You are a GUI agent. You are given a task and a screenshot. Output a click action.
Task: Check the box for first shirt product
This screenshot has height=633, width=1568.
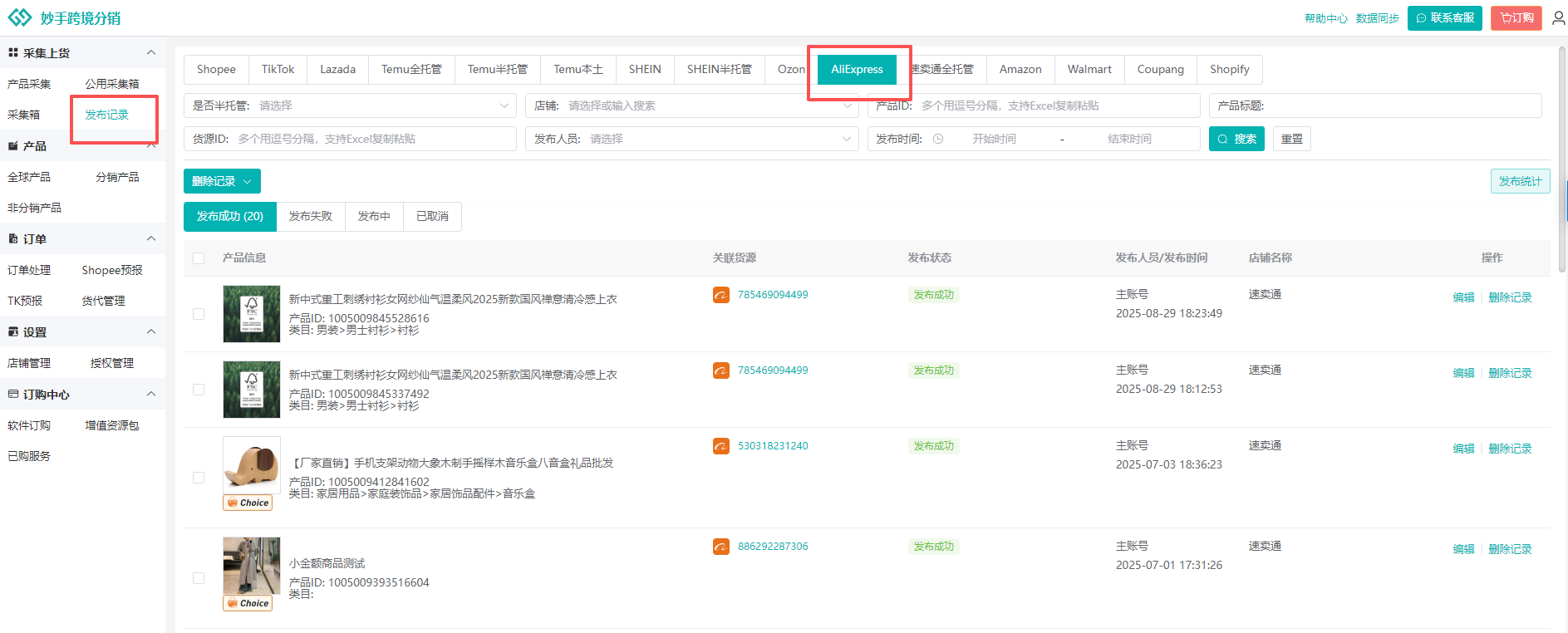click(199, 314)
